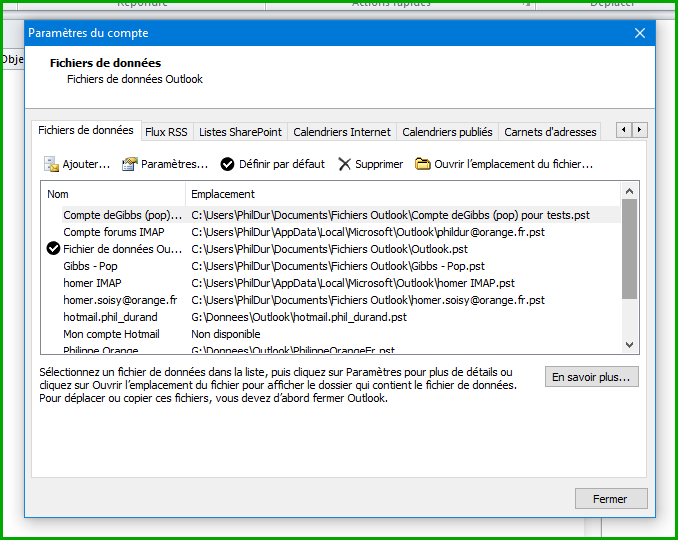Select the Carnets d'adresses tab
Image resolution: width=678 pixels, height=540 pixels.
[x=550, y=132]
